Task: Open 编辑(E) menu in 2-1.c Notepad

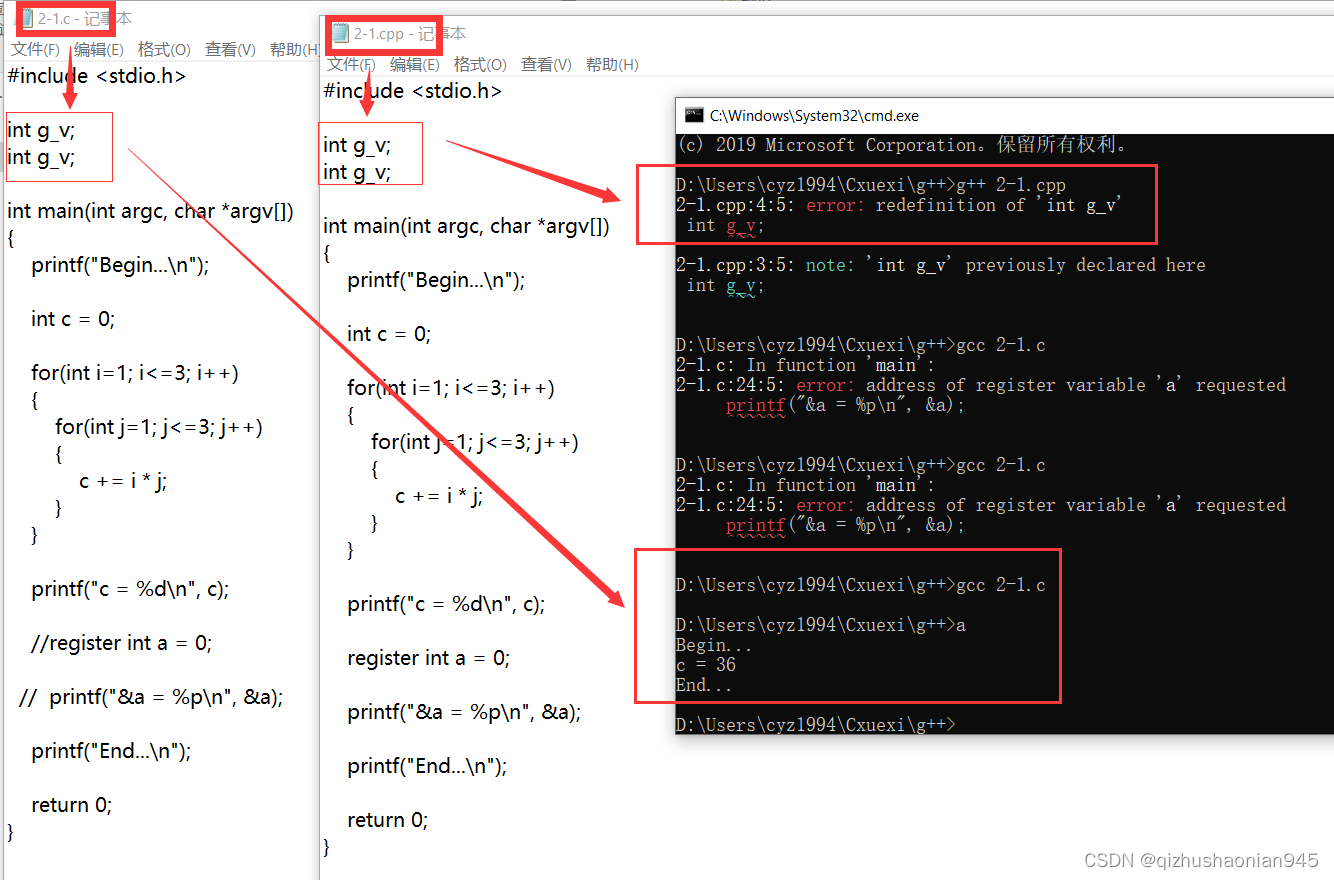Action: [x=99, y=49]
